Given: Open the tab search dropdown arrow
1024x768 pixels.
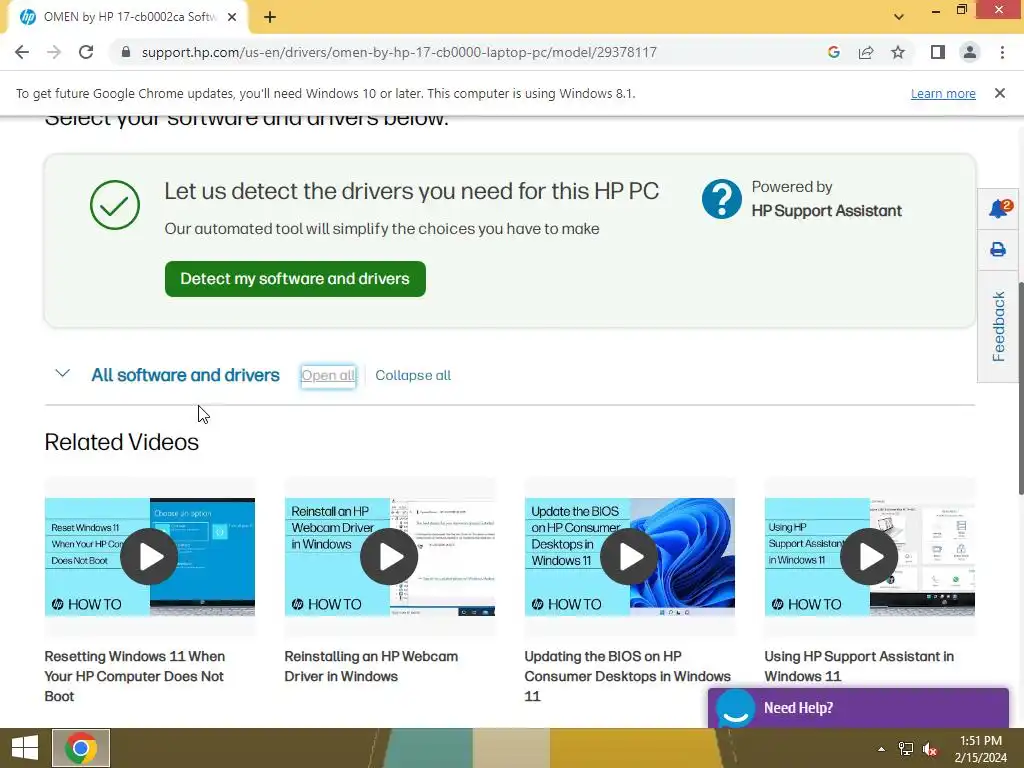Looking at the screenshot, I should tap(899, 17).
